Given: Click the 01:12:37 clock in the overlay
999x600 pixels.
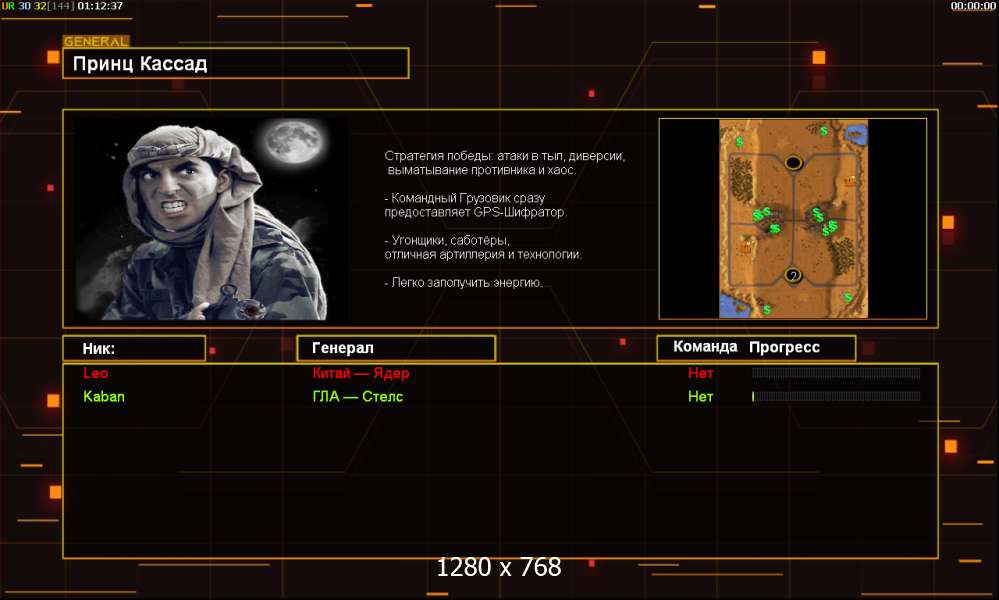Looking at the screenshot, I should [100, 6].
